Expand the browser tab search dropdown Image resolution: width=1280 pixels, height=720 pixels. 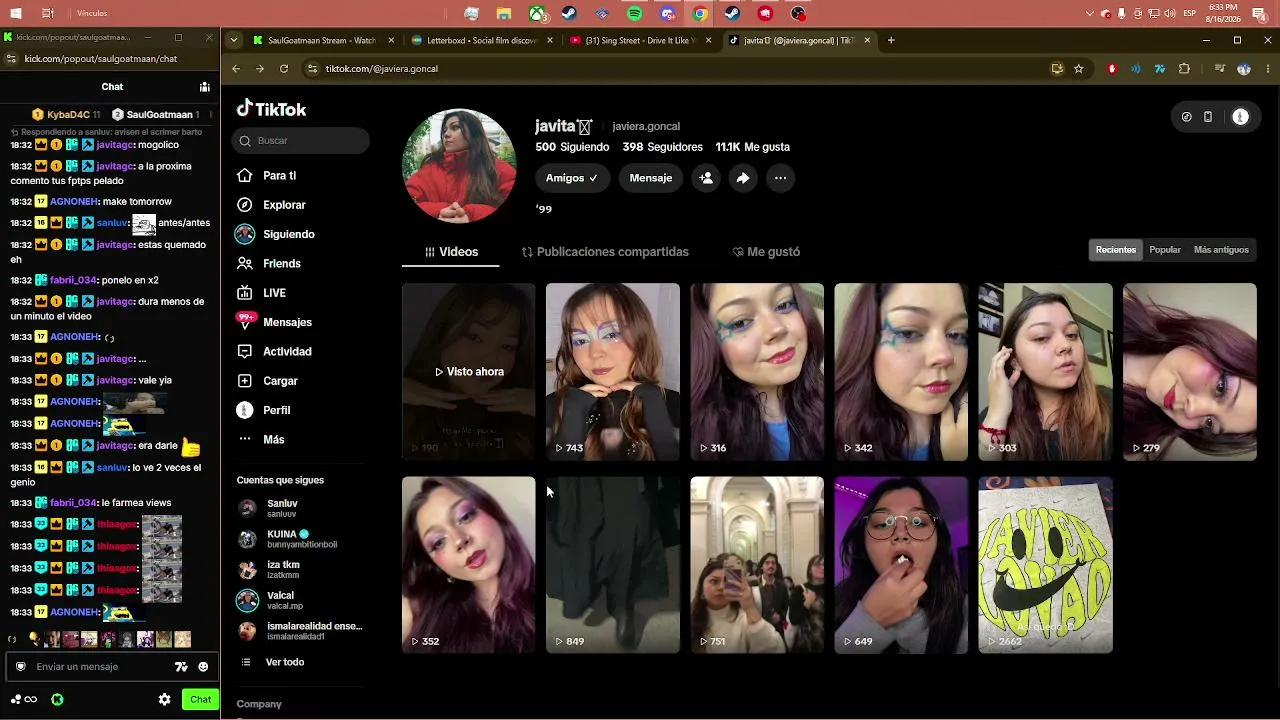tap(233, 41)
